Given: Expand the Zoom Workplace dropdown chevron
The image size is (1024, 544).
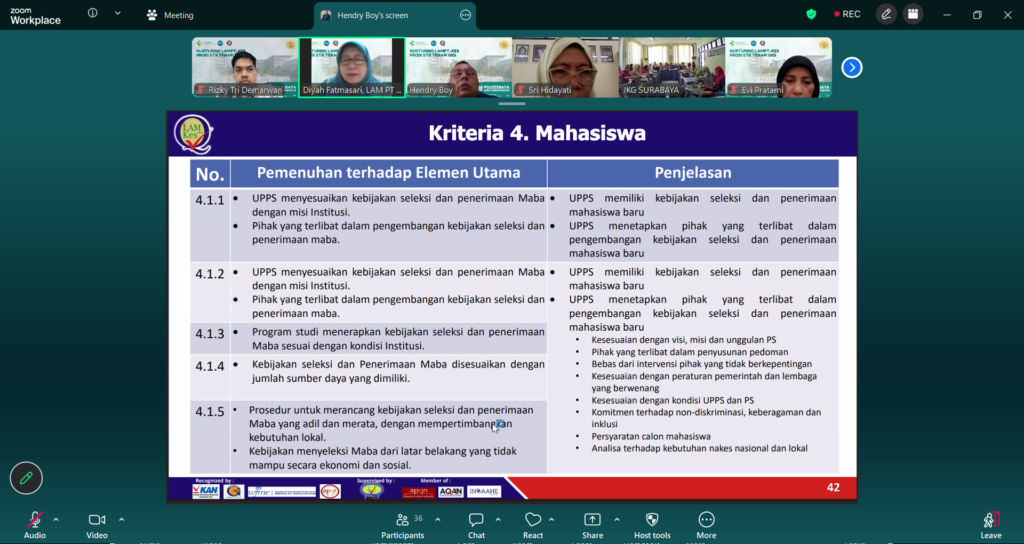Looking at the screenshot, I should (x=118, y=13).
